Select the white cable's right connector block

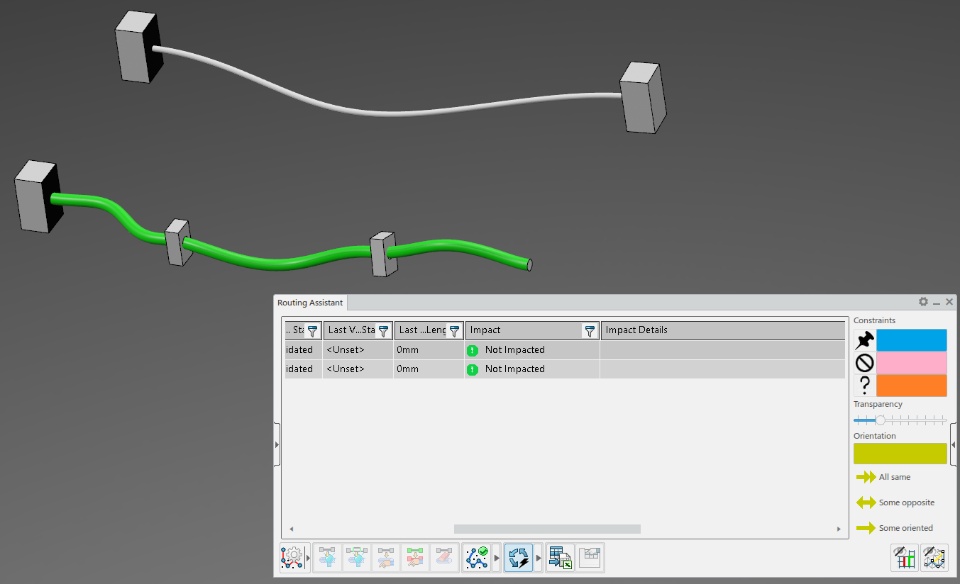tap(643, 97)
